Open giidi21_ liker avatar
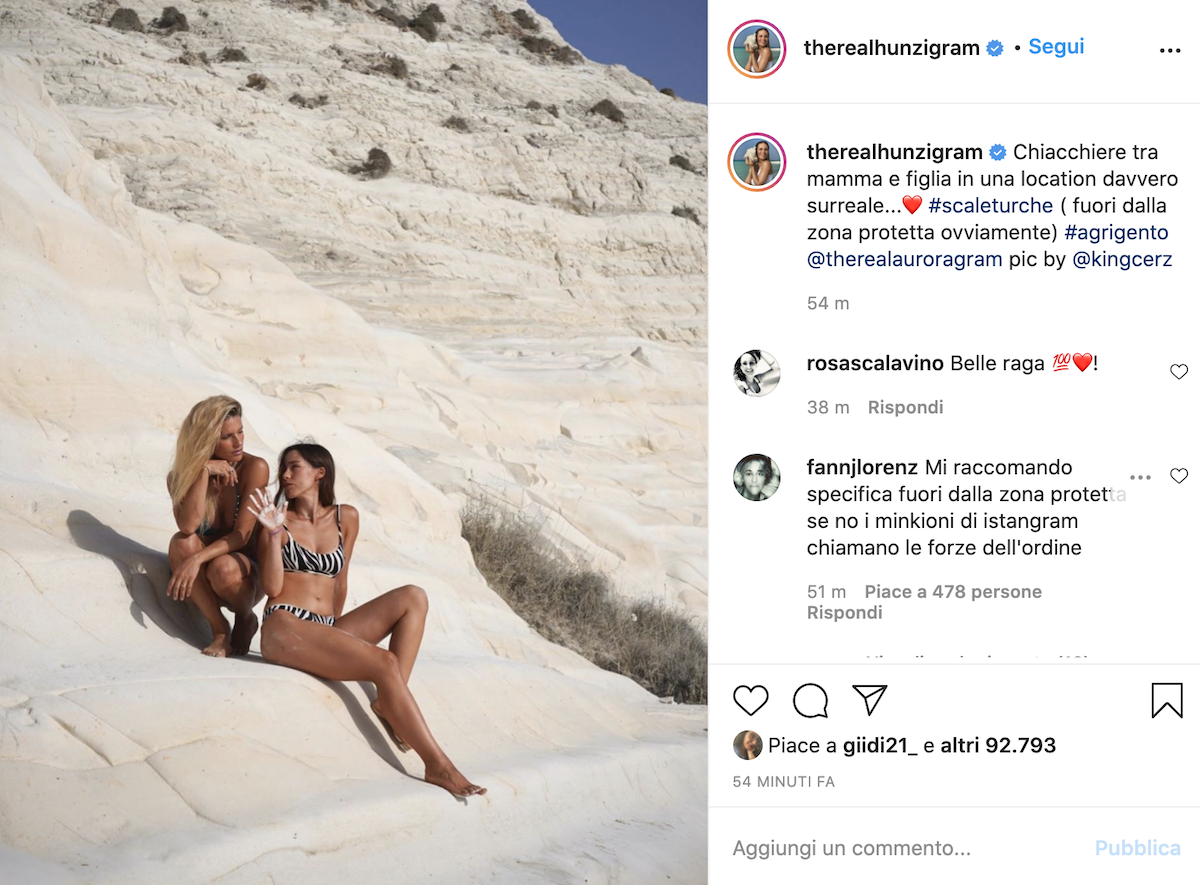Viewport: 1200px width, 885px height. [747, 745]
